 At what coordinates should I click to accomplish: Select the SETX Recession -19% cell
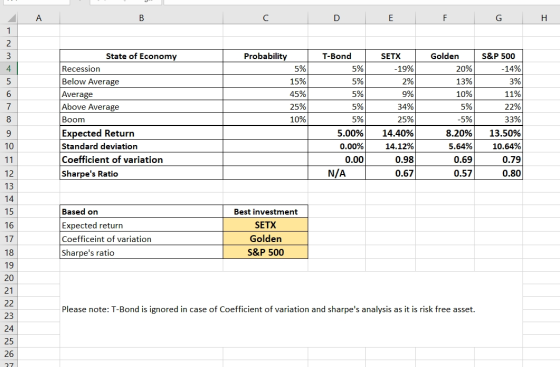pyautogui.click(x=390, y=69)
